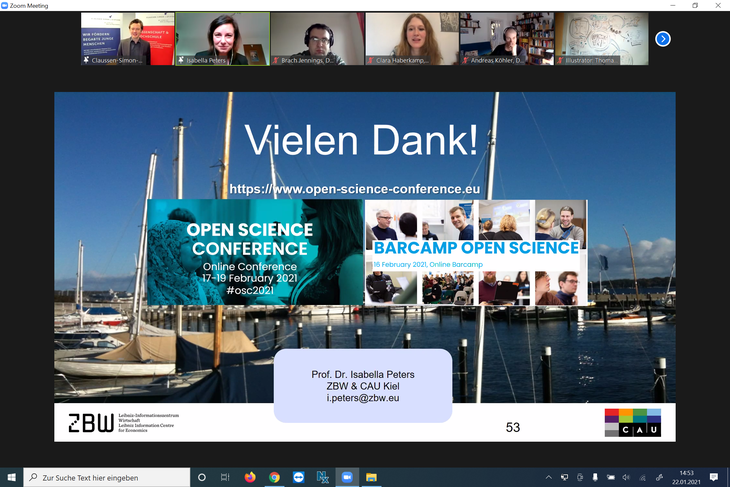The width and height of the screenshot is (730, 487).
Task: Select Isabella Peters video tile
Action: point(223,39)
